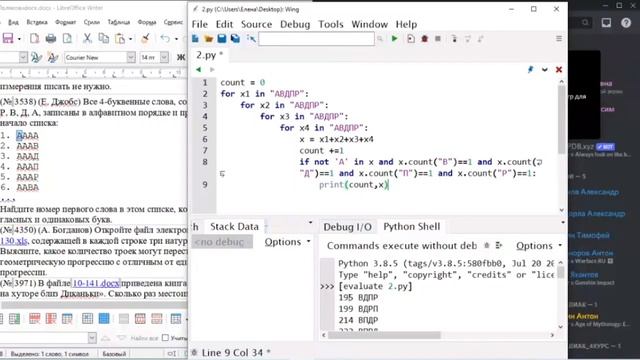This screenshot has width=640, height=360.
Task: Select the 2.py editor tab
Action: coord(209,55)
